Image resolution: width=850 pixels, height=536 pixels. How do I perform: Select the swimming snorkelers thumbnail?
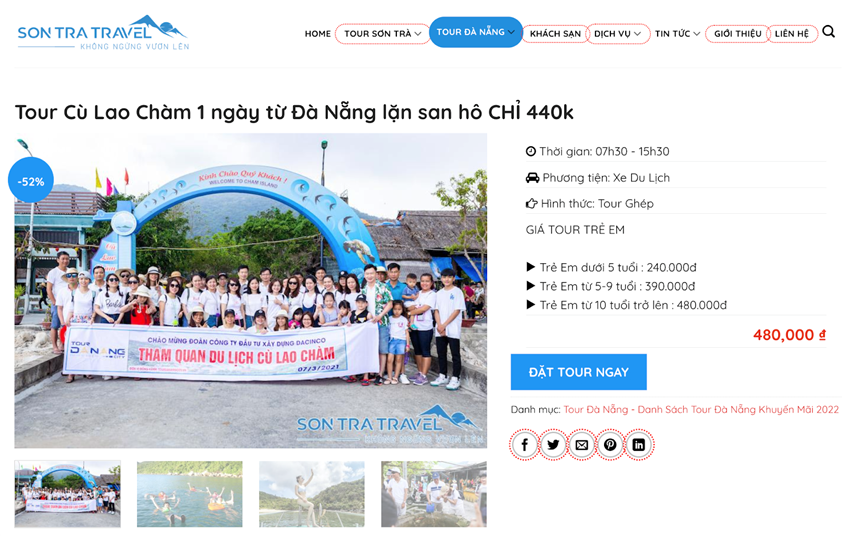[189, 494]
